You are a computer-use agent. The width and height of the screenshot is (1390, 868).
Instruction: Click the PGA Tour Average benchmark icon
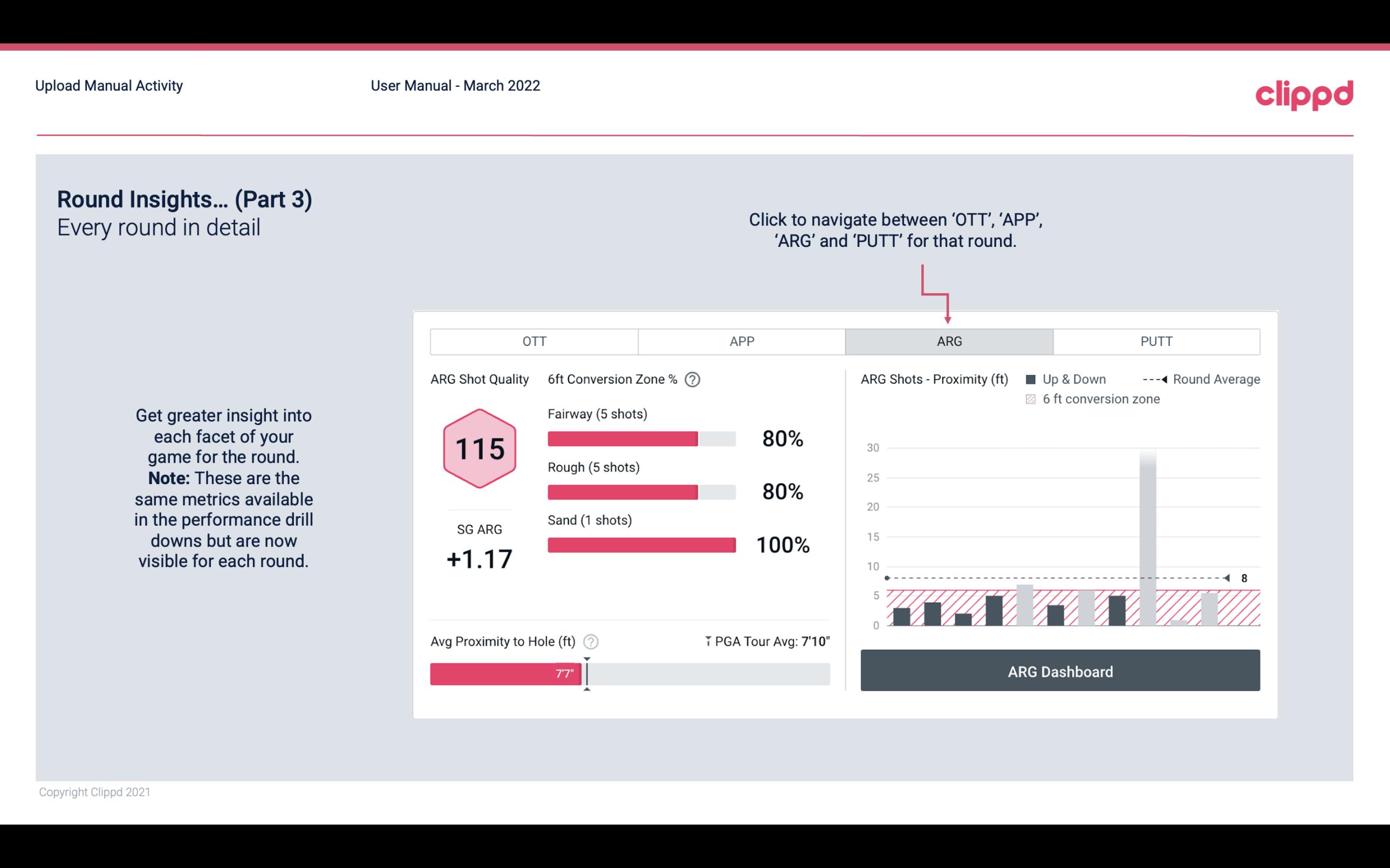point(707,641)
